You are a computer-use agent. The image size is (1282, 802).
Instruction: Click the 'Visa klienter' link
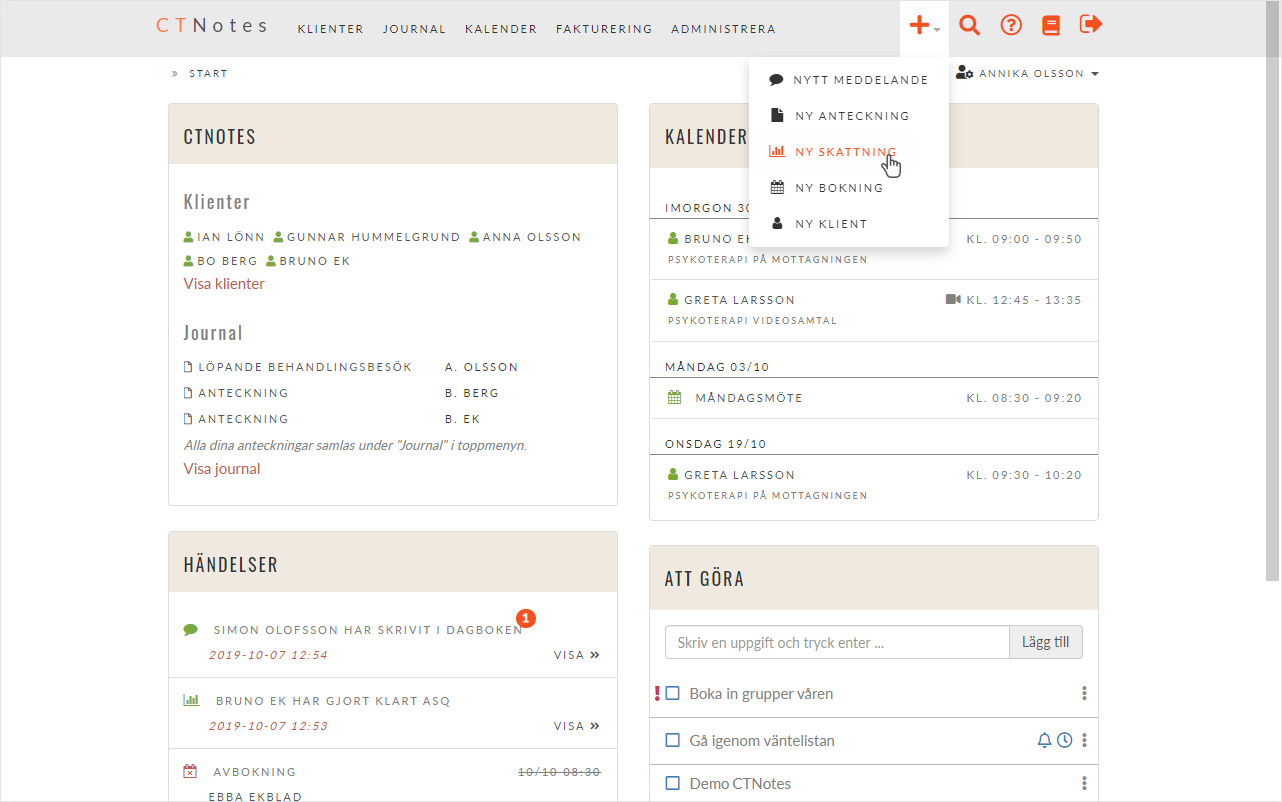224,284
